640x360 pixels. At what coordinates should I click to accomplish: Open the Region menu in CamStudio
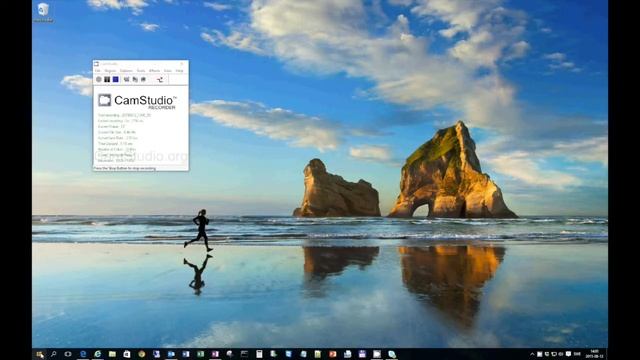(110, 71)
